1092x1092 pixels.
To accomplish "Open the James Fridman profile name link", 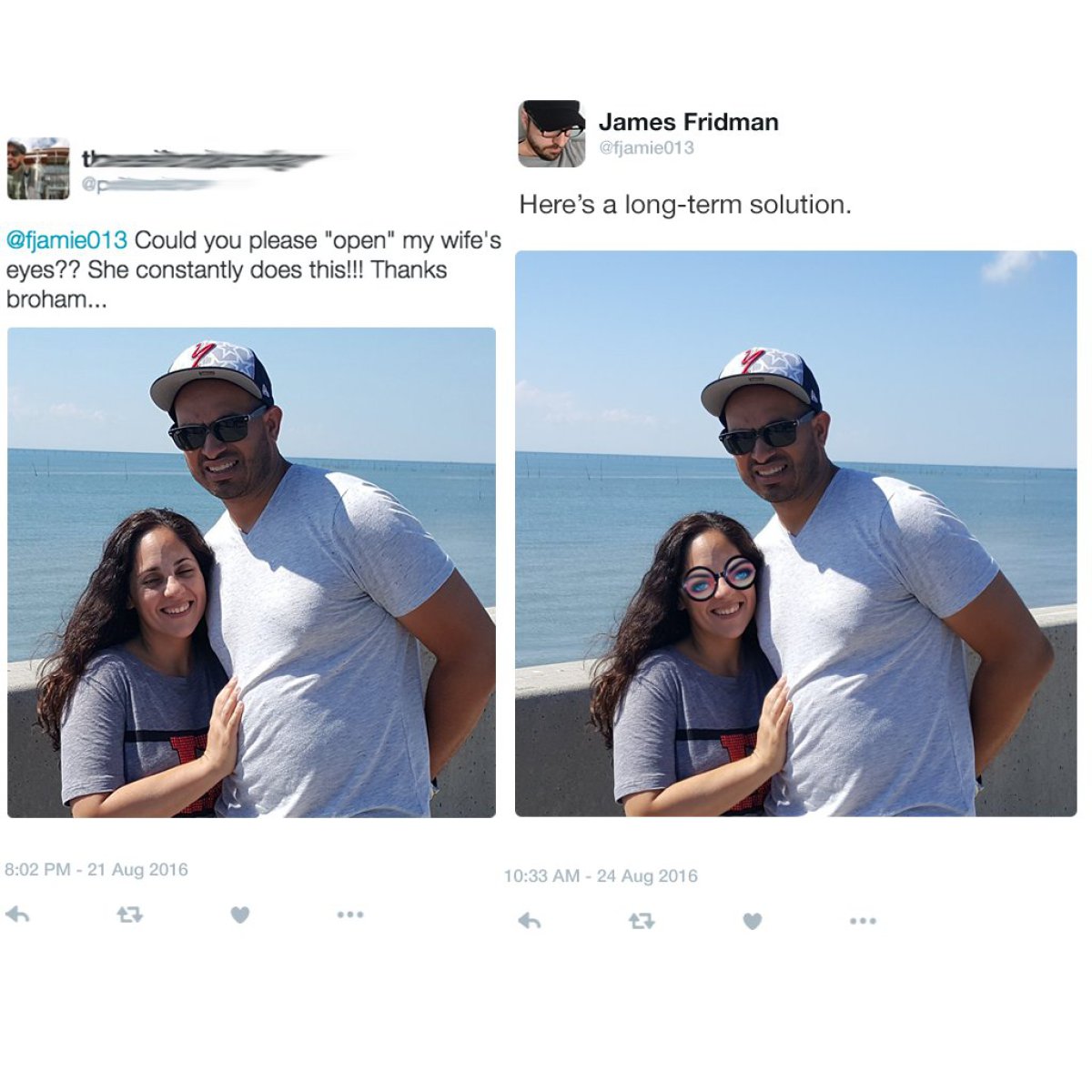I will pyautogui.click(x=688, y=122).
